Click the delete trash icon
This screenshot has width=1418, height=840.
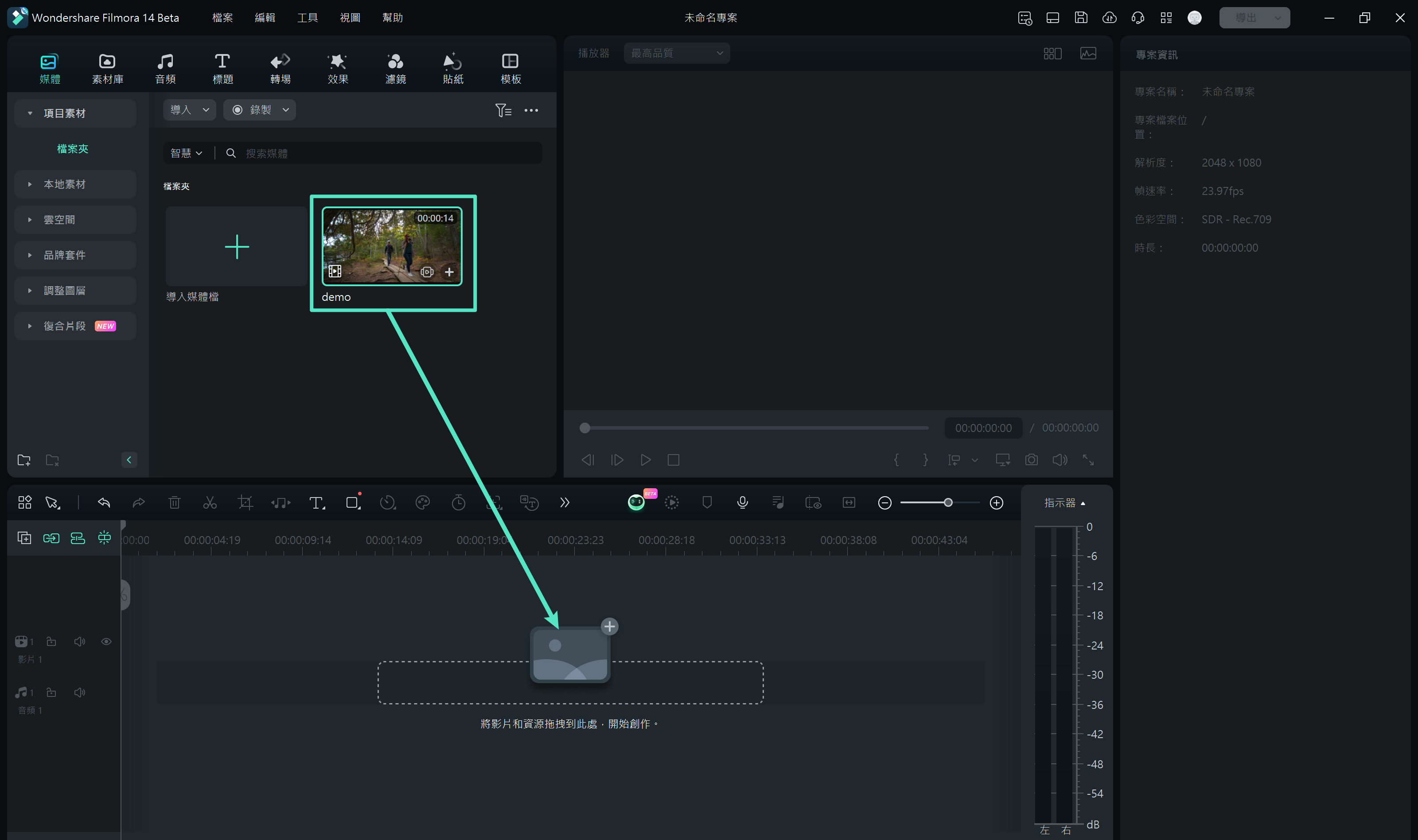coord(174,502)
